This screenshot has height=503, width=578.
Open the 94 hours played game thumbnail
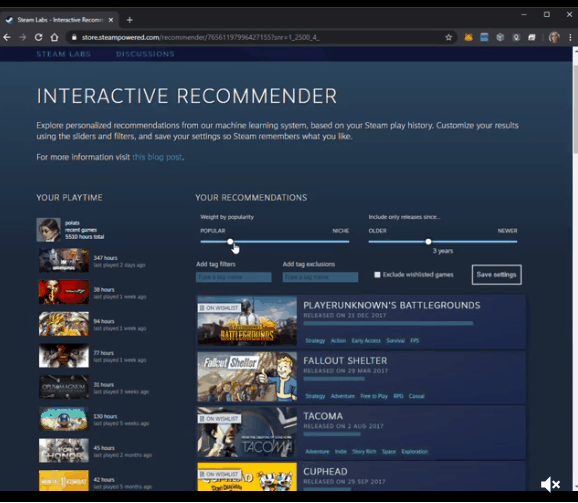(64, 324)
